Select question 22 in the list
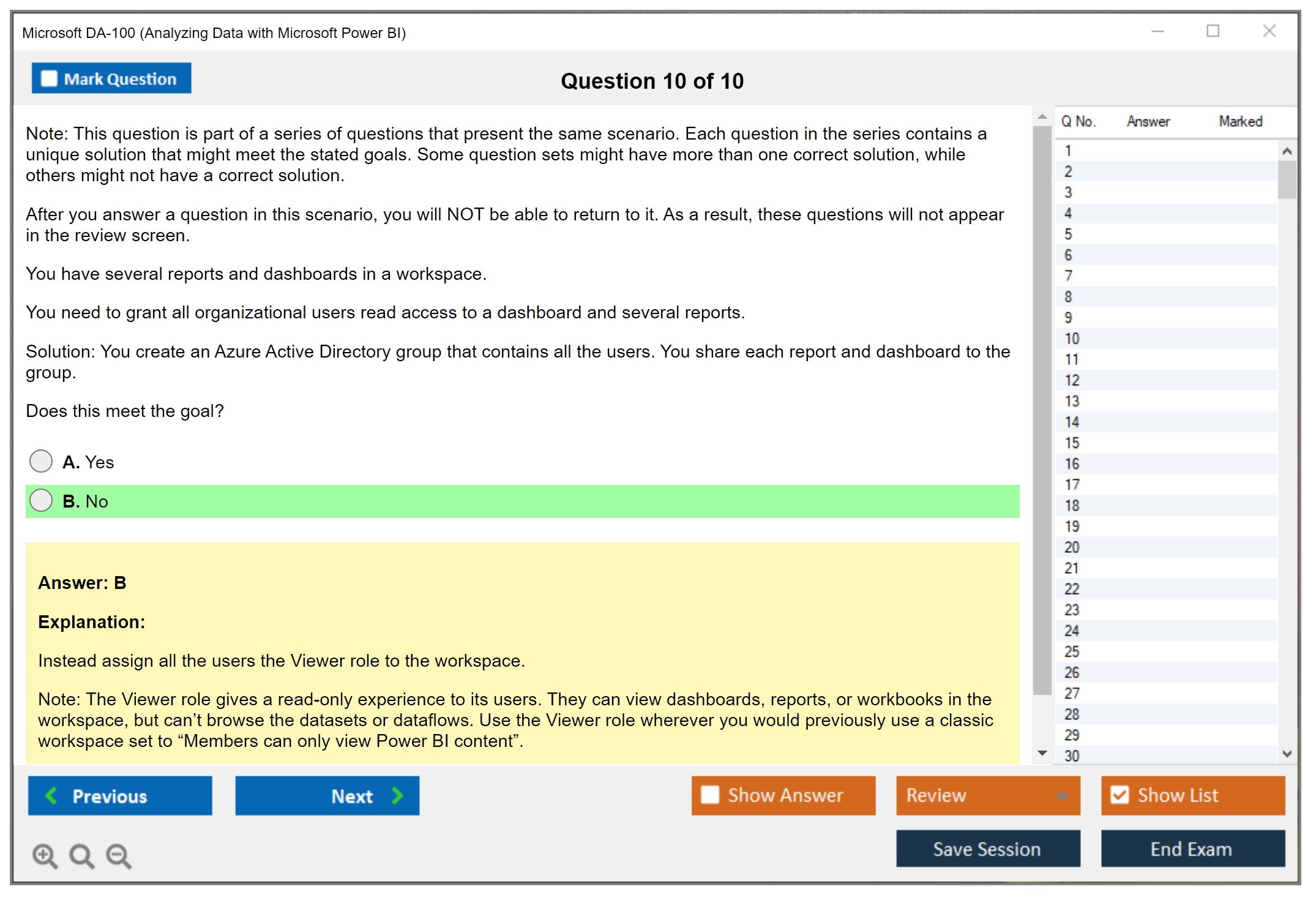 tap(1072, 589)
